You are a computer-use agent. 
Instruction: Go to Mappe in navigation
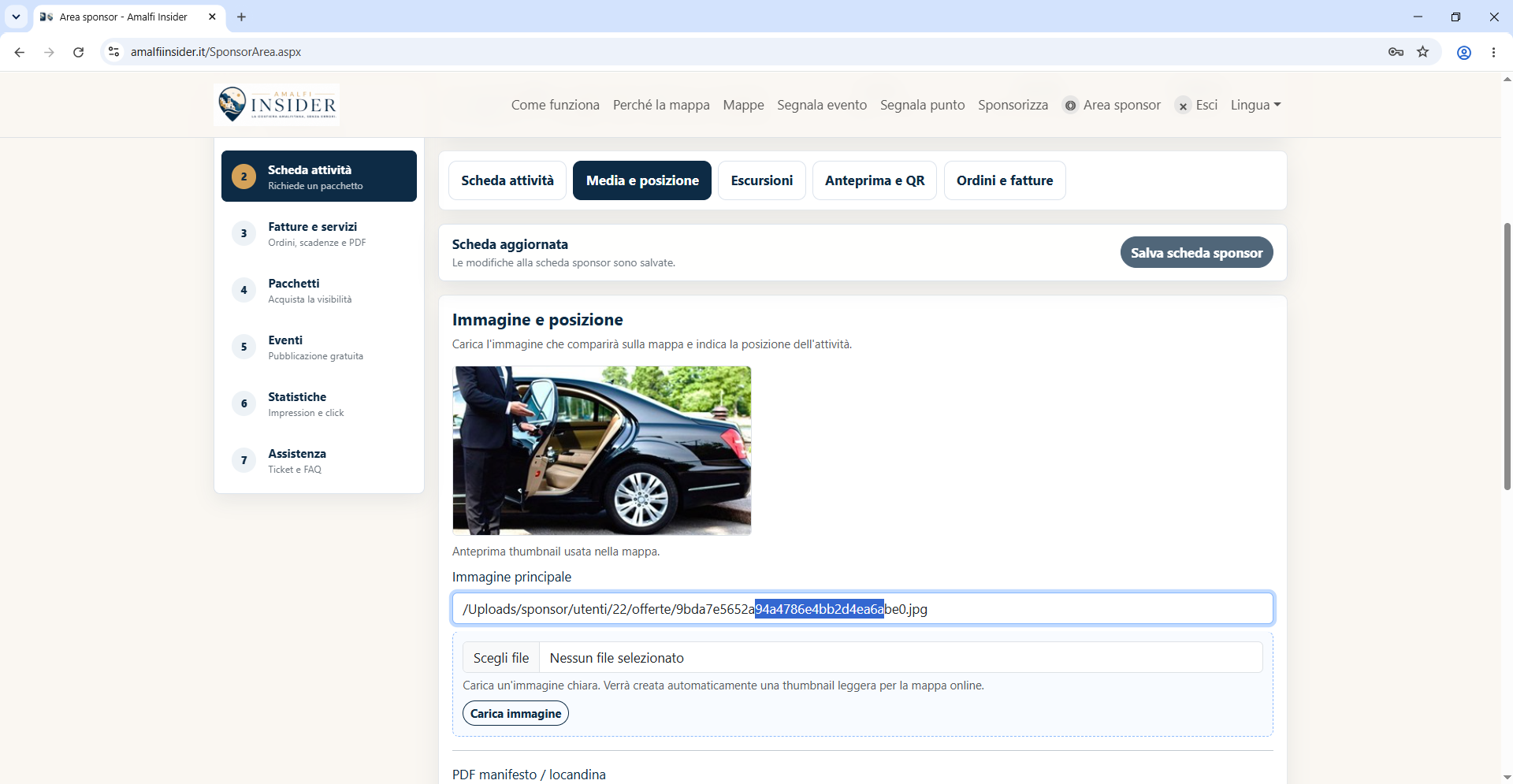click(743, 105)
